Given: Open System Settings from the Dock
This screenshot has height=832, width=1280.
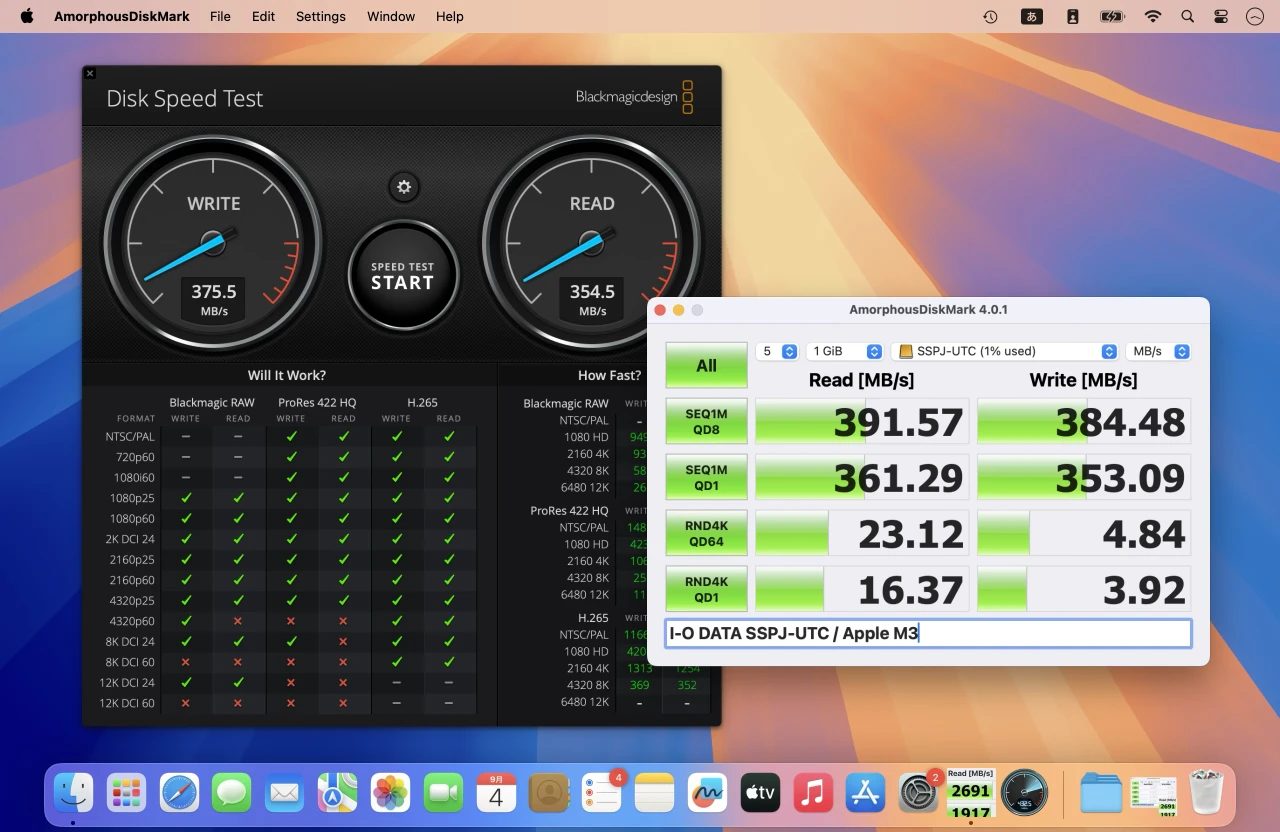Looking at the screenshot, I should 917,793.
